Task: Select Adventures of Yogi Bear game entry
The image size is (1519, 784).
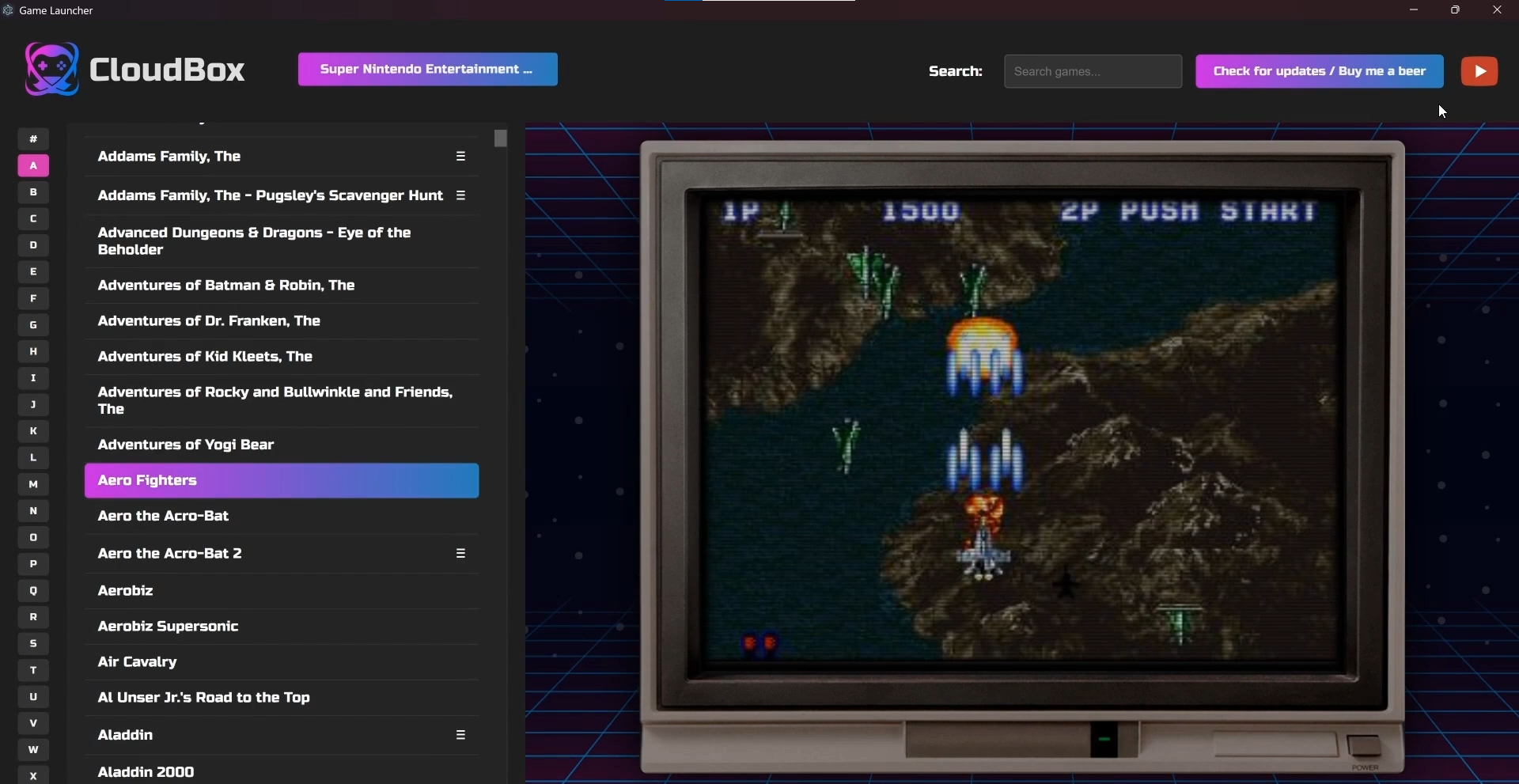Action: click(x=186, y=445)
